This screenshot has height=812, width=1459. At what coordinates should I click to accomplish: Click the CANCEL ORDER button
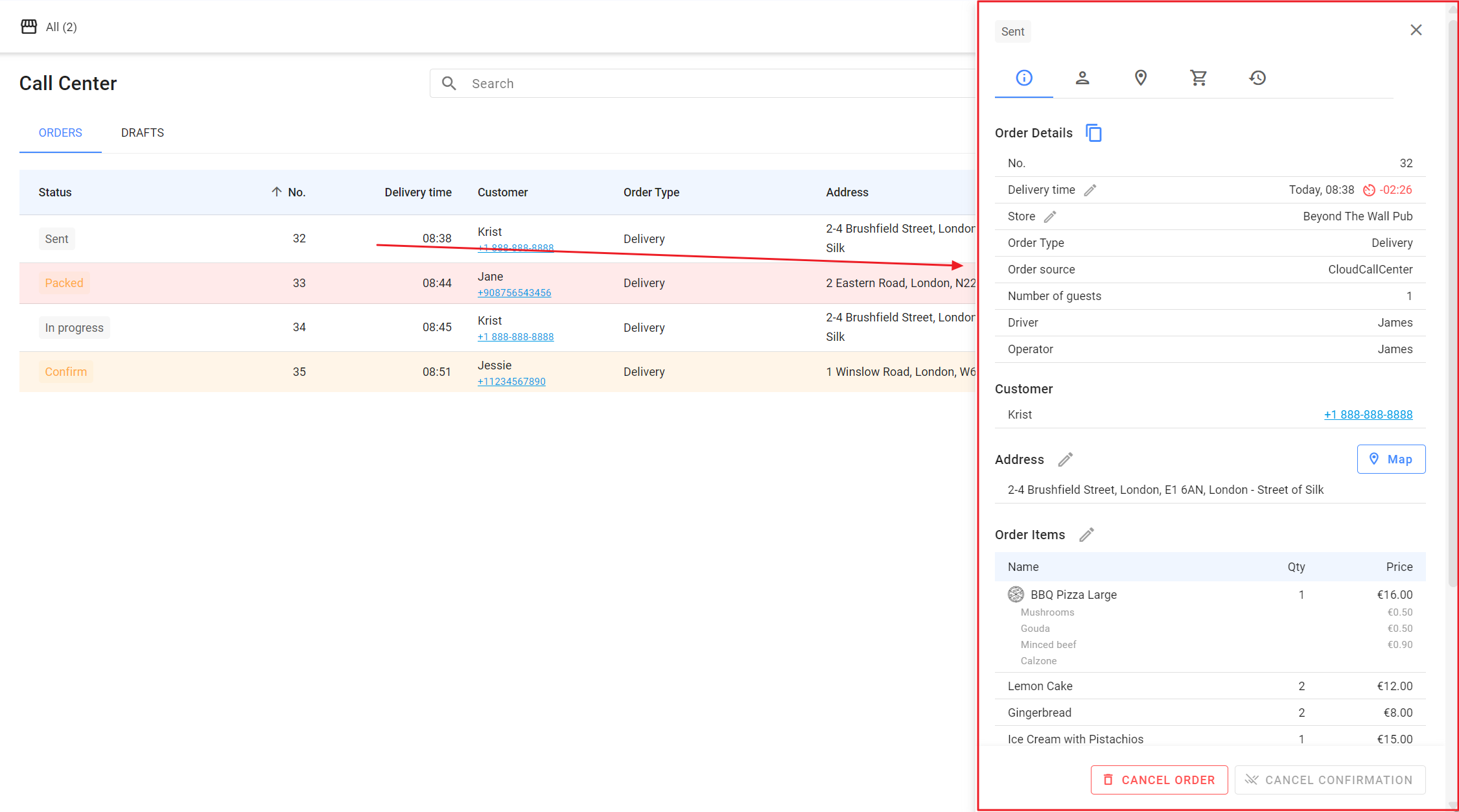click(x=1159, y=780)
